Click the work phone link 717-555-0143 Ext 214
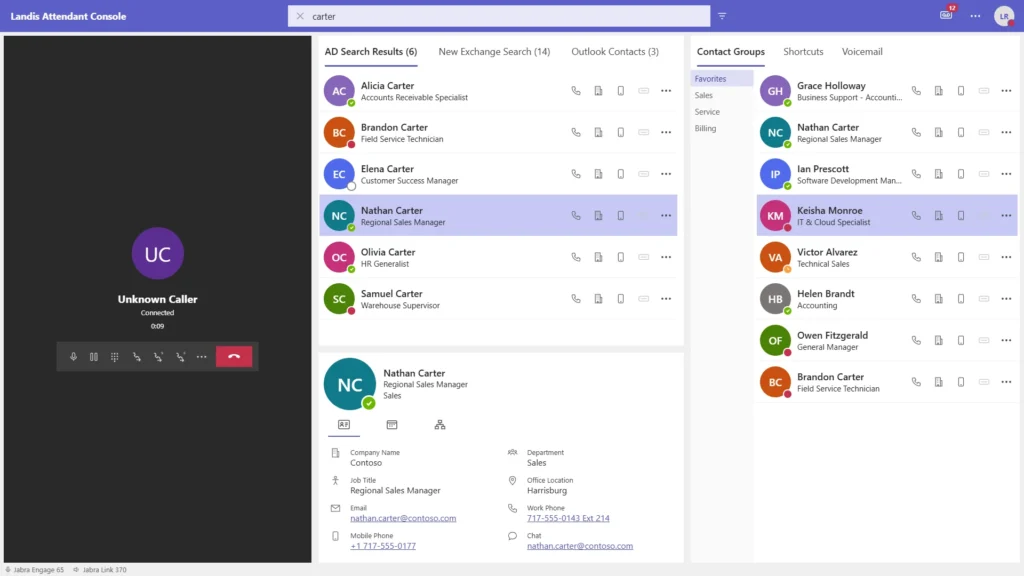1024x576 pixels. (x=568, y=518)
